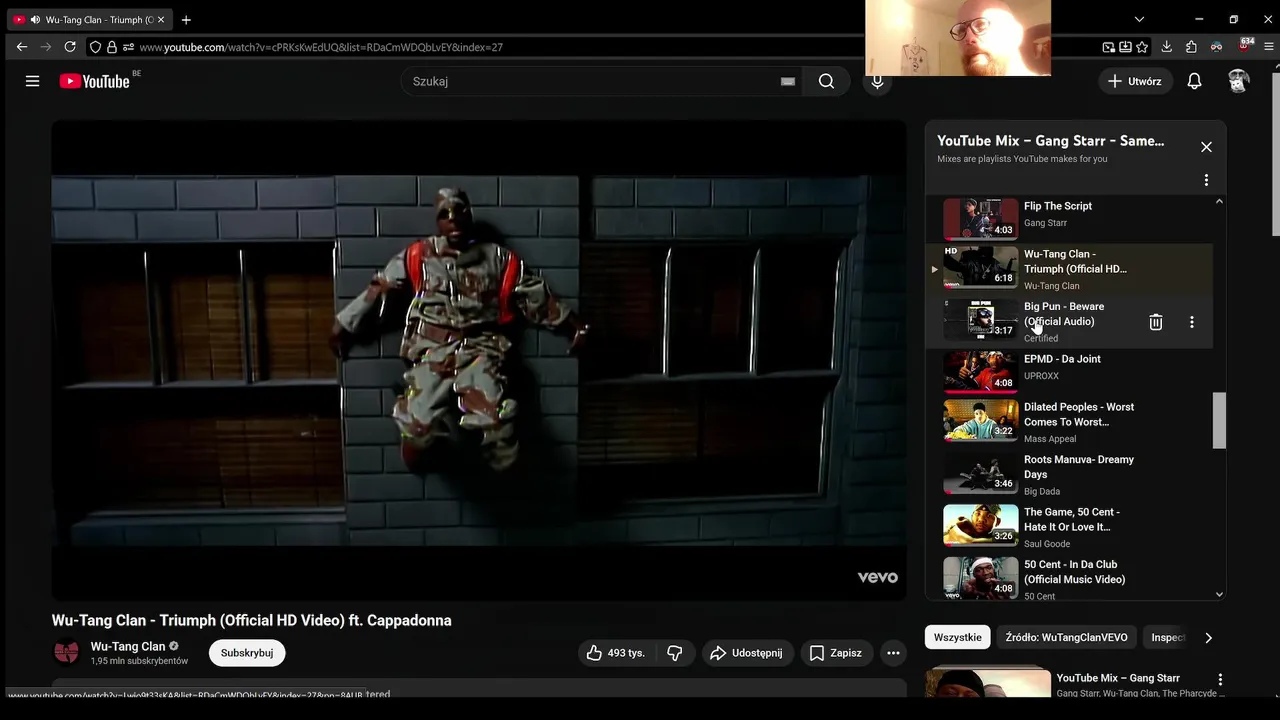Viewport: 1280px width, 720px height.
Task: Click the playlist scrollbar down arrow
Action: (1219, 594)
